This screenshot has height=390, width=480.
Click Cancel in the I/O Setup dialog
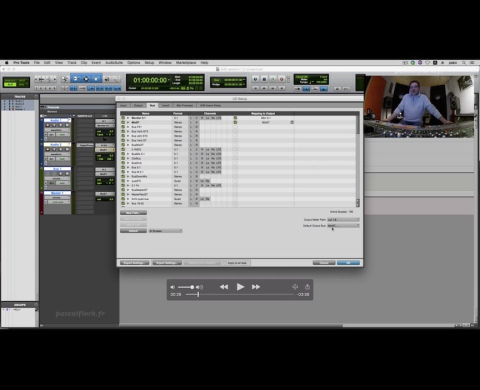coord(324,263)
